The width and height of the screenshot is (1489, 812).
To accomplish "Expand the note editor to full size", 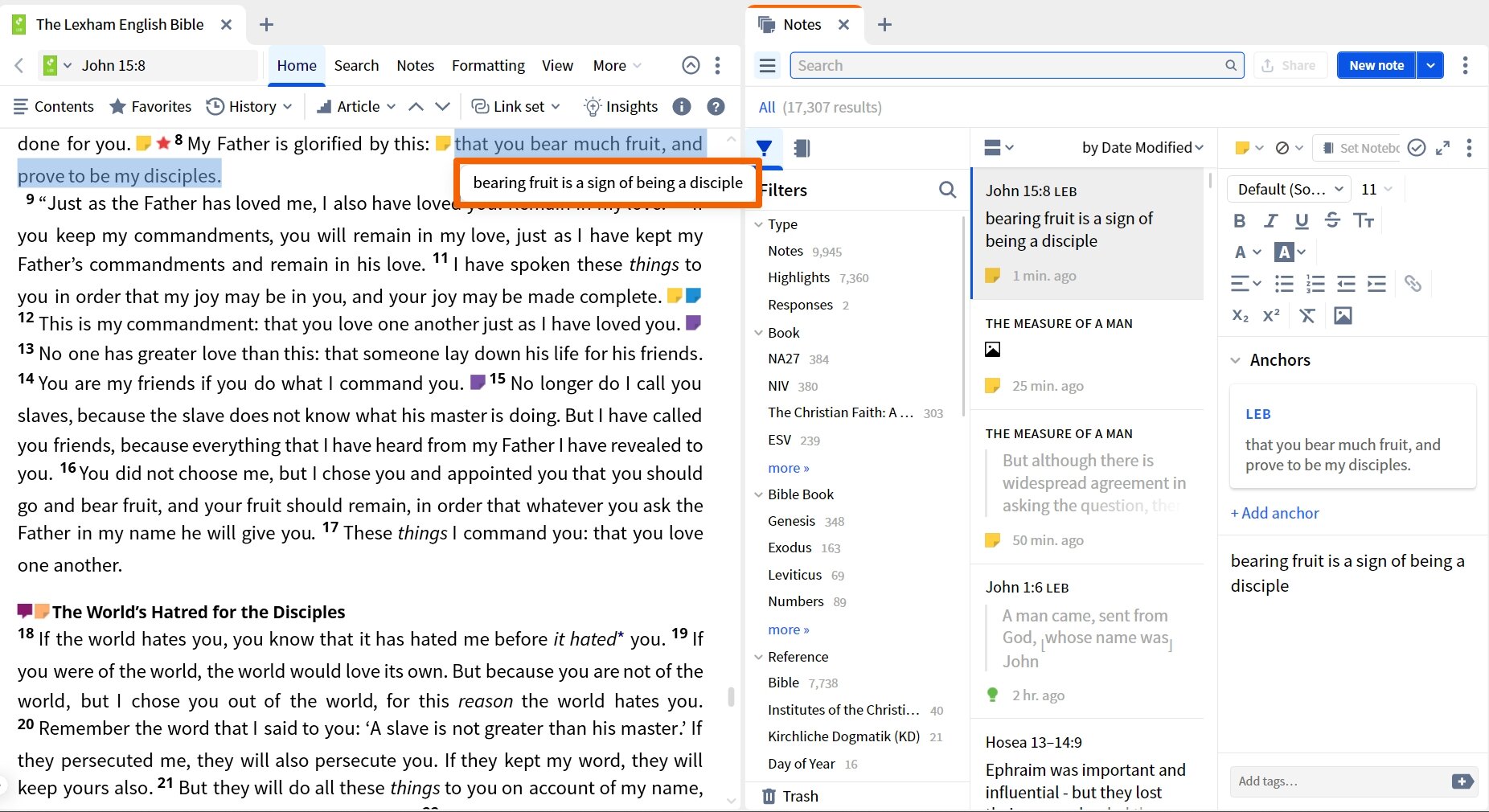I will (x=1443, y=148).
